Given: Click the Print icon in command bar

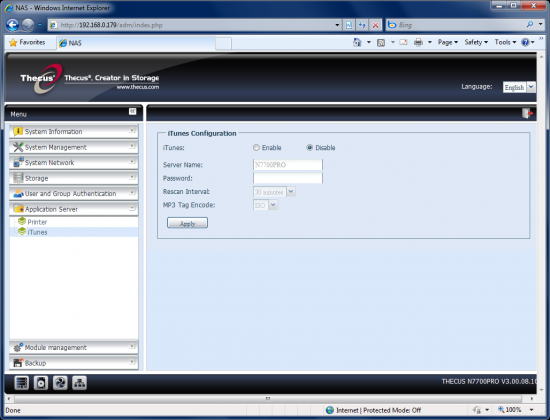Looking at the screenshot, I should pyautogui.click(x=418, y=42).
